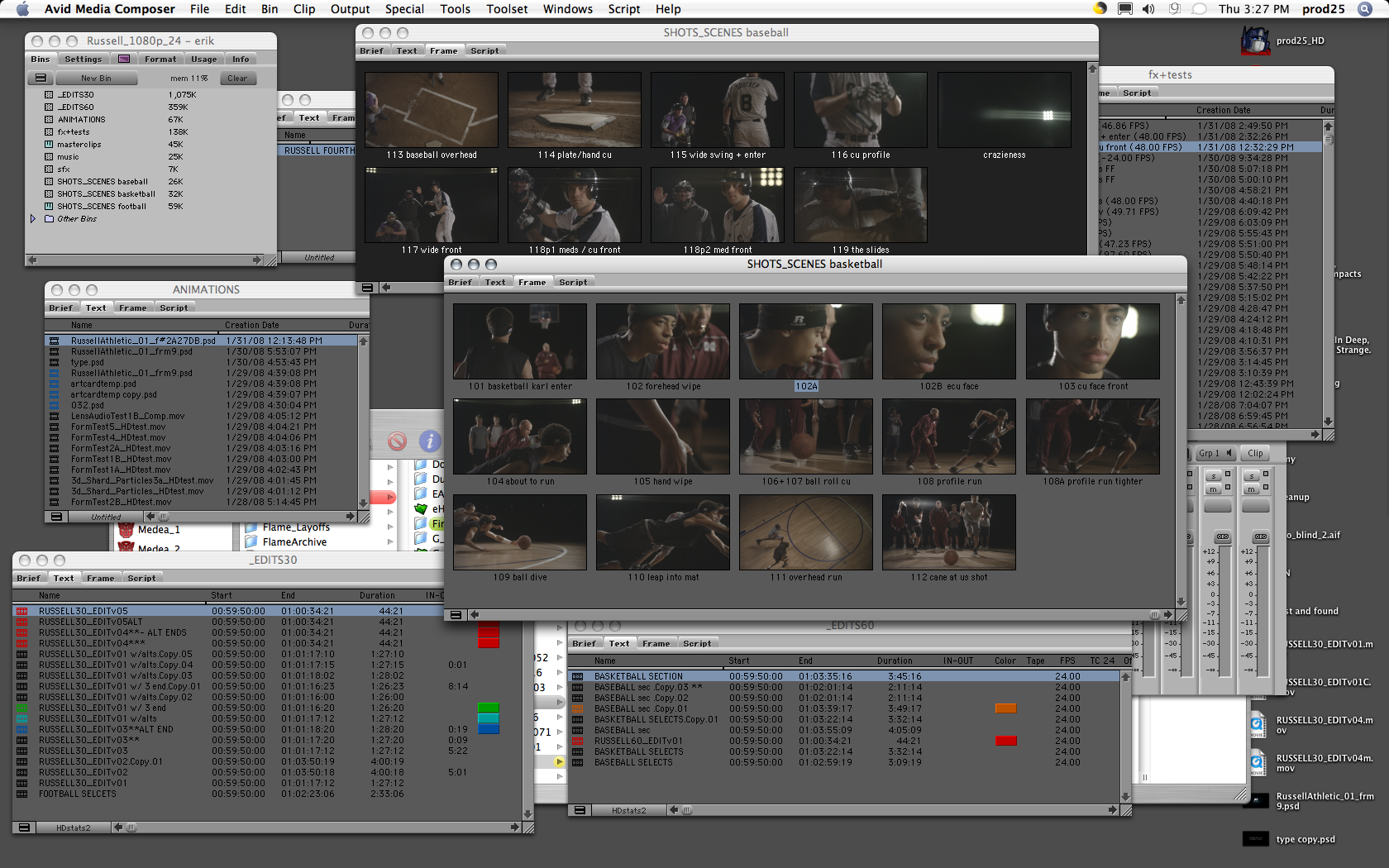Expand the red-highlighted Finder folder arrow

click(x=390, y=497)
